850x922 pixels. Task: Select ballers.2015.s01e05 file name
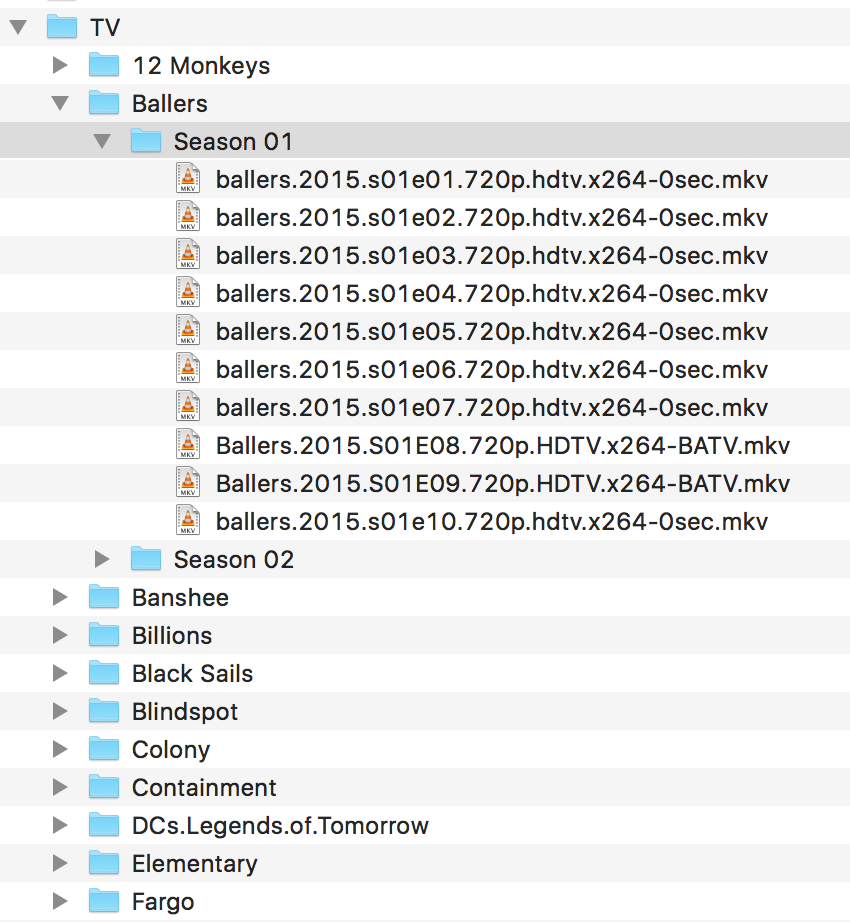[491, 332]
